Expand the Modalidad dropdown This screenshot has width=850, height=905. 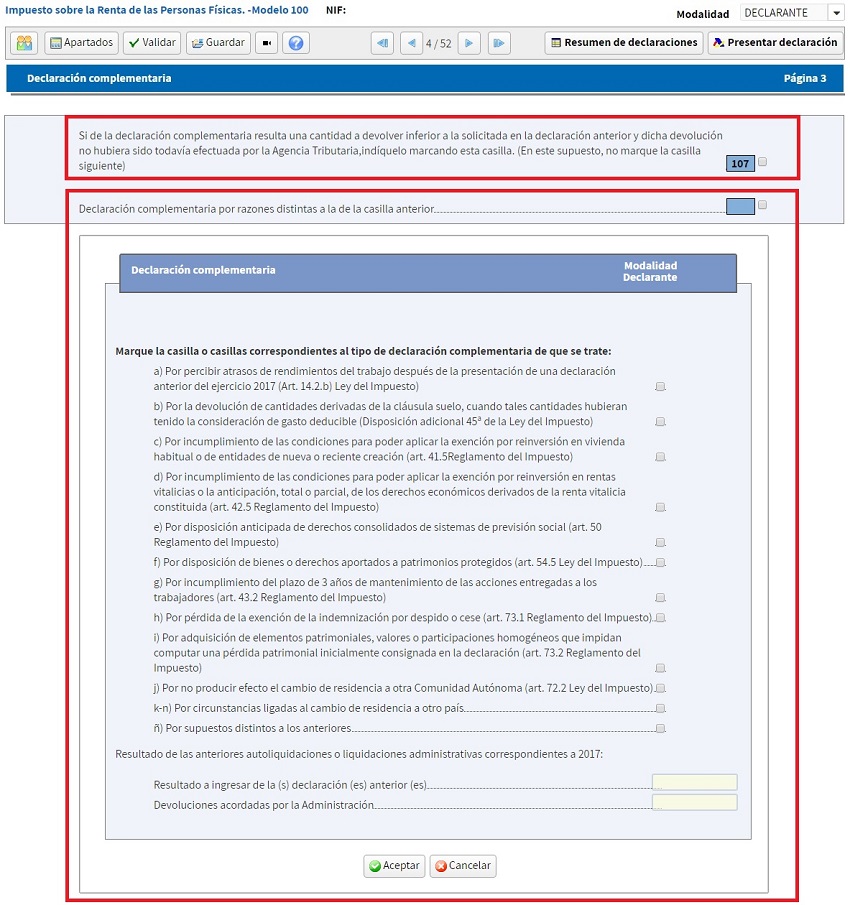(x=836, y=13)
